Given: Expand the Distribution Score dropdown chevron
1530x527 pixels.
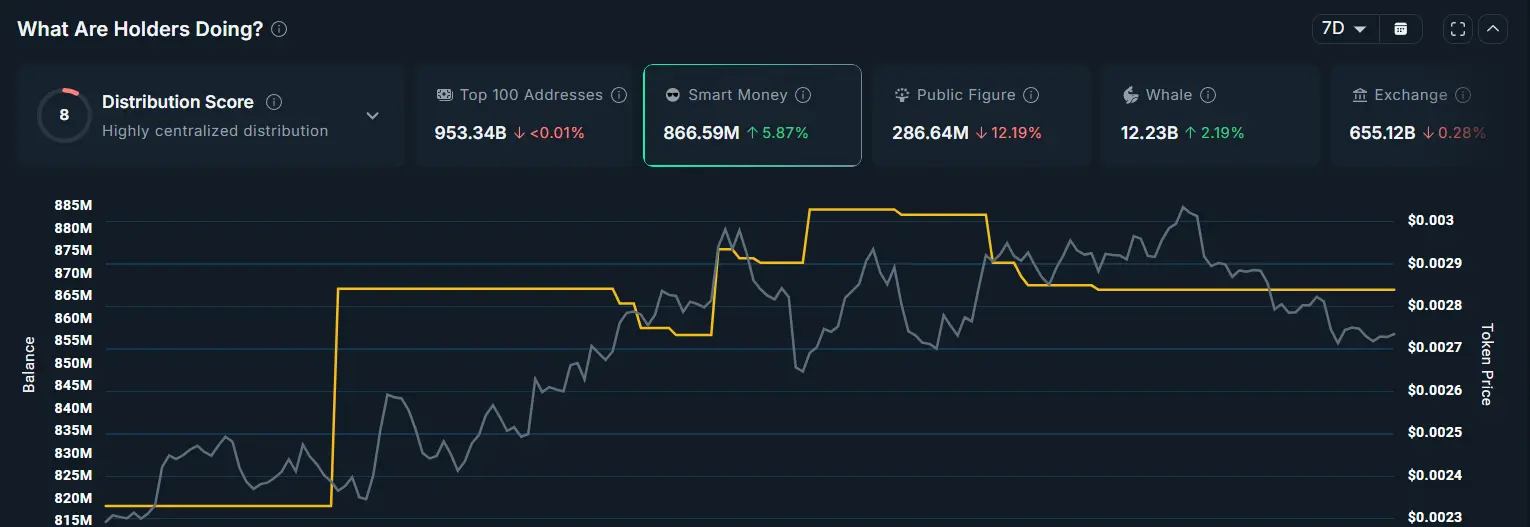Looking at the screenshot, I should pos(372,116).
